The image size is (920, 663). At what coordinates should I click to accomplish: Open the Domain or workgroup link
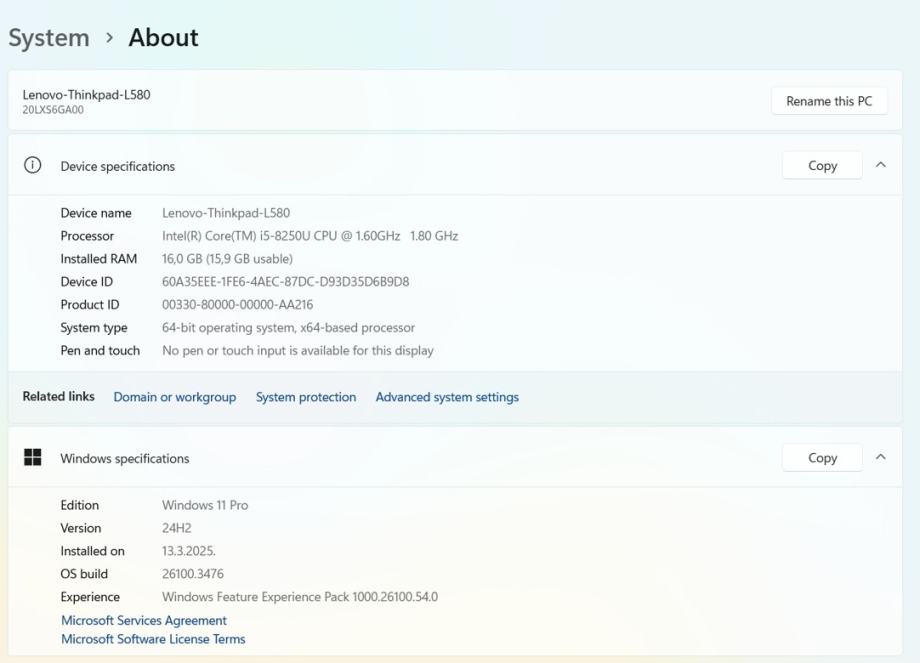coord(175,397)
